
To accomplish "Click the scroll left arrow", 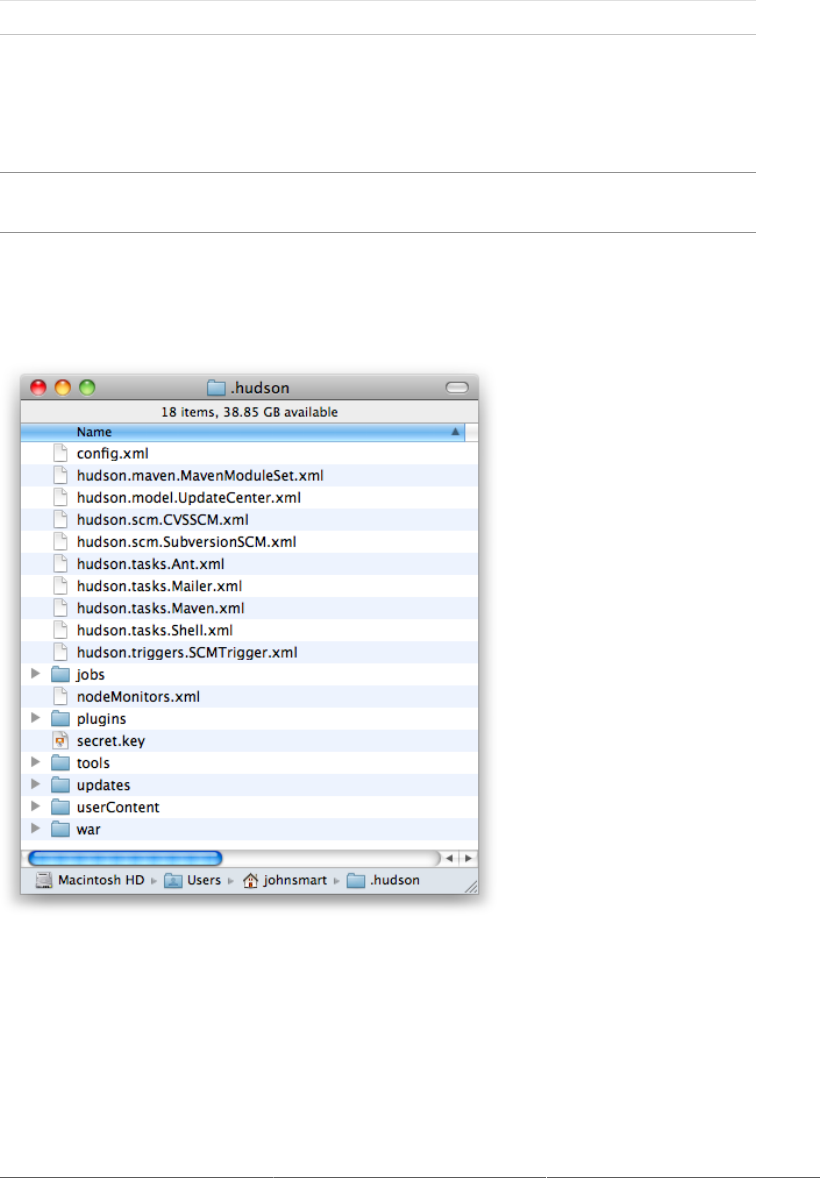I will [449, 858].
